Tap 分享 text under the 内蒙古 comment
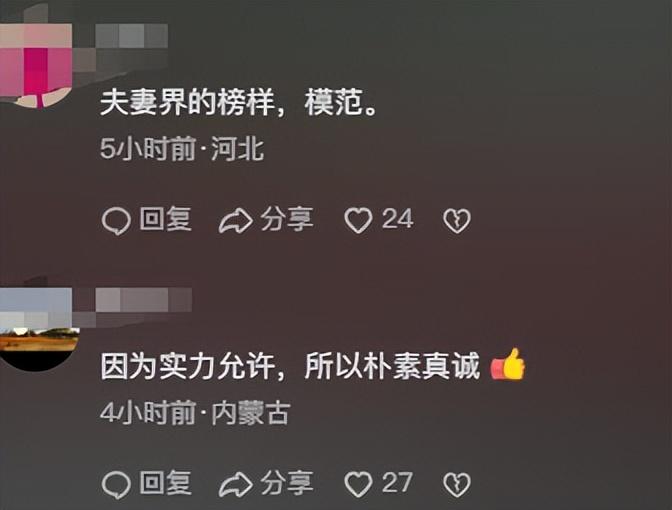The height and width of the screenshot is (510, 672). click(287, 483)
